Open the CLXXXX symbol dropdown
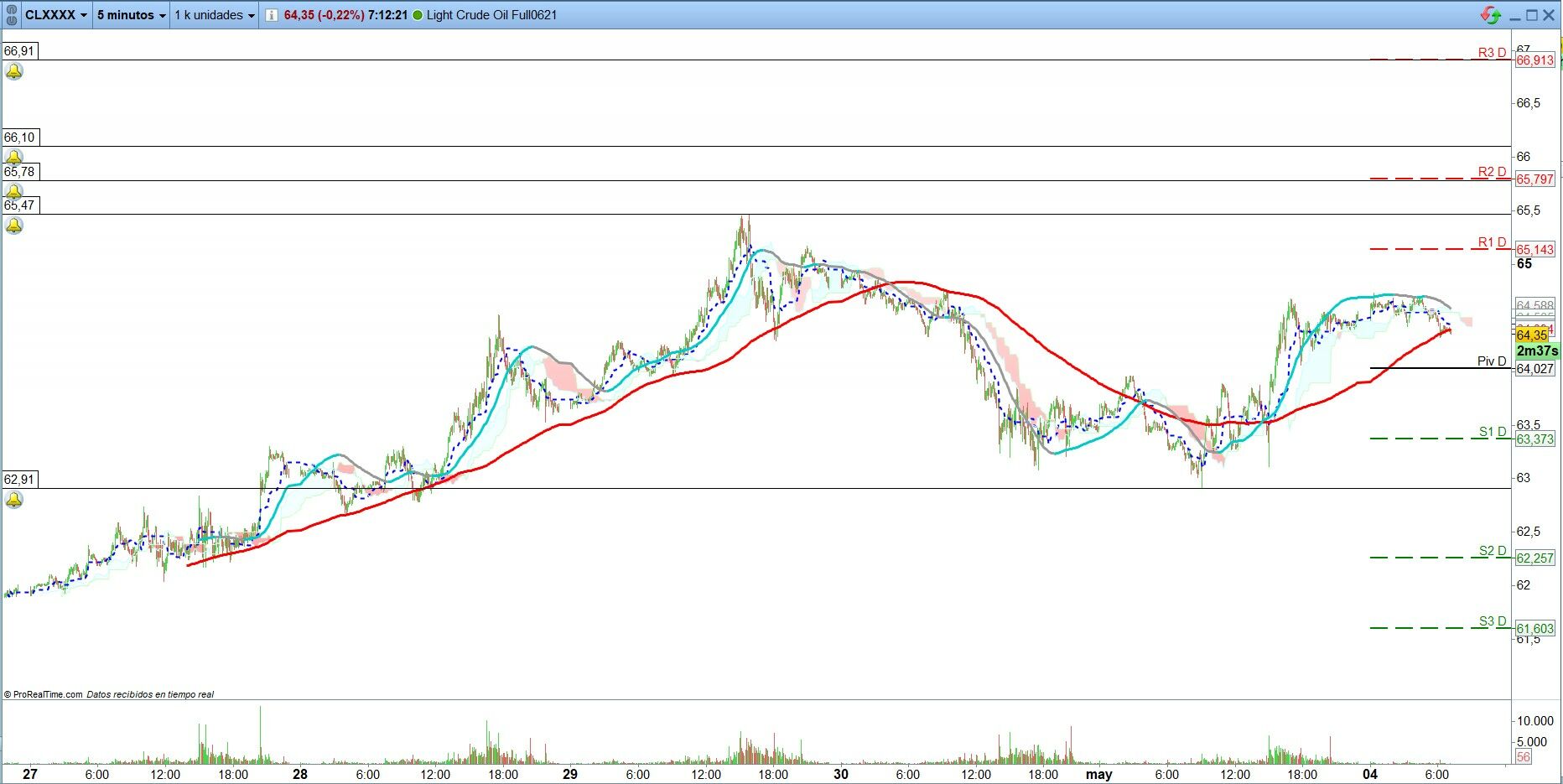Viewport: 1563px width, 784px height. (x=56, y=15)
